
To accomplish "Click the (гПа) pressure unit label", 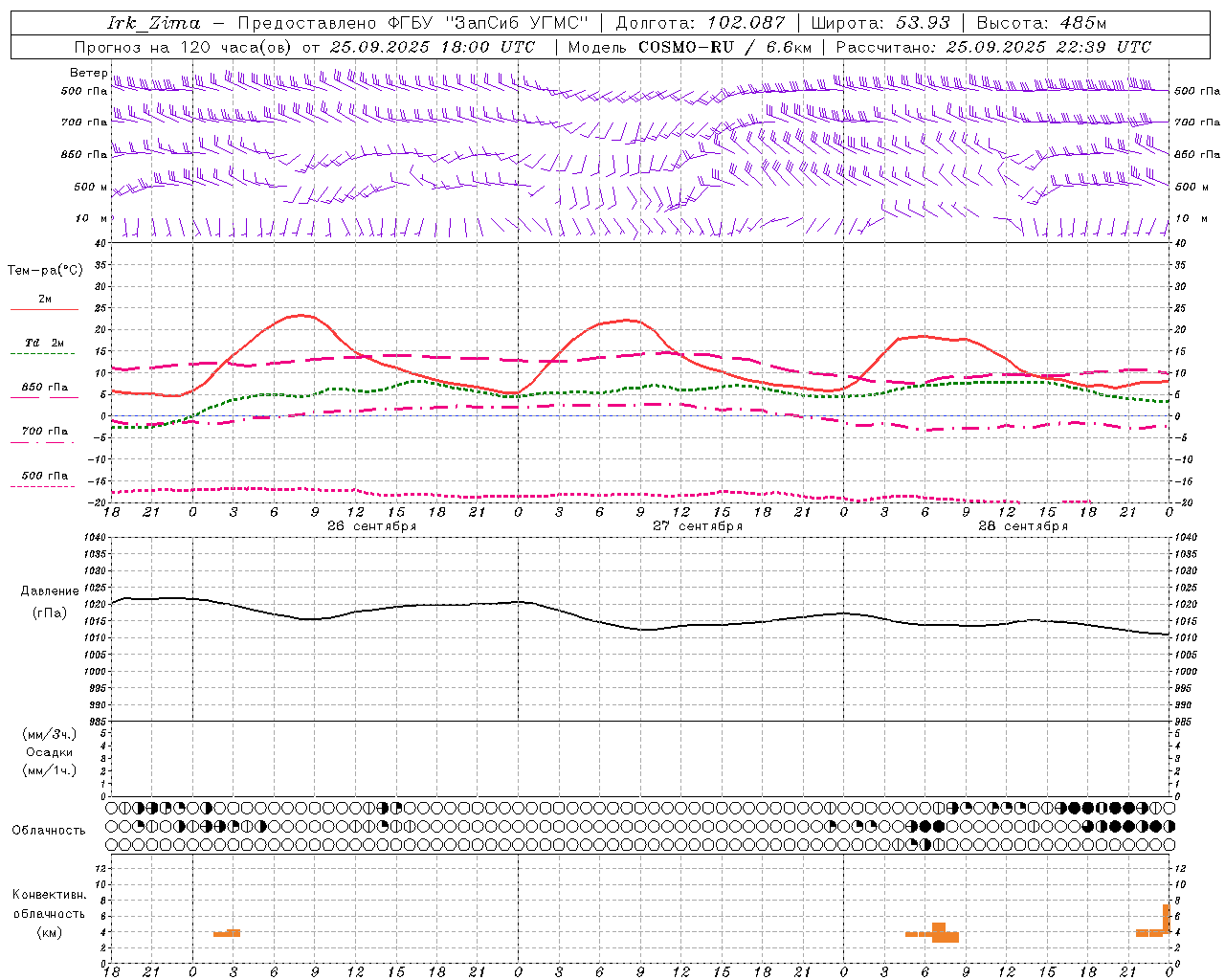I will coord(50,613).
